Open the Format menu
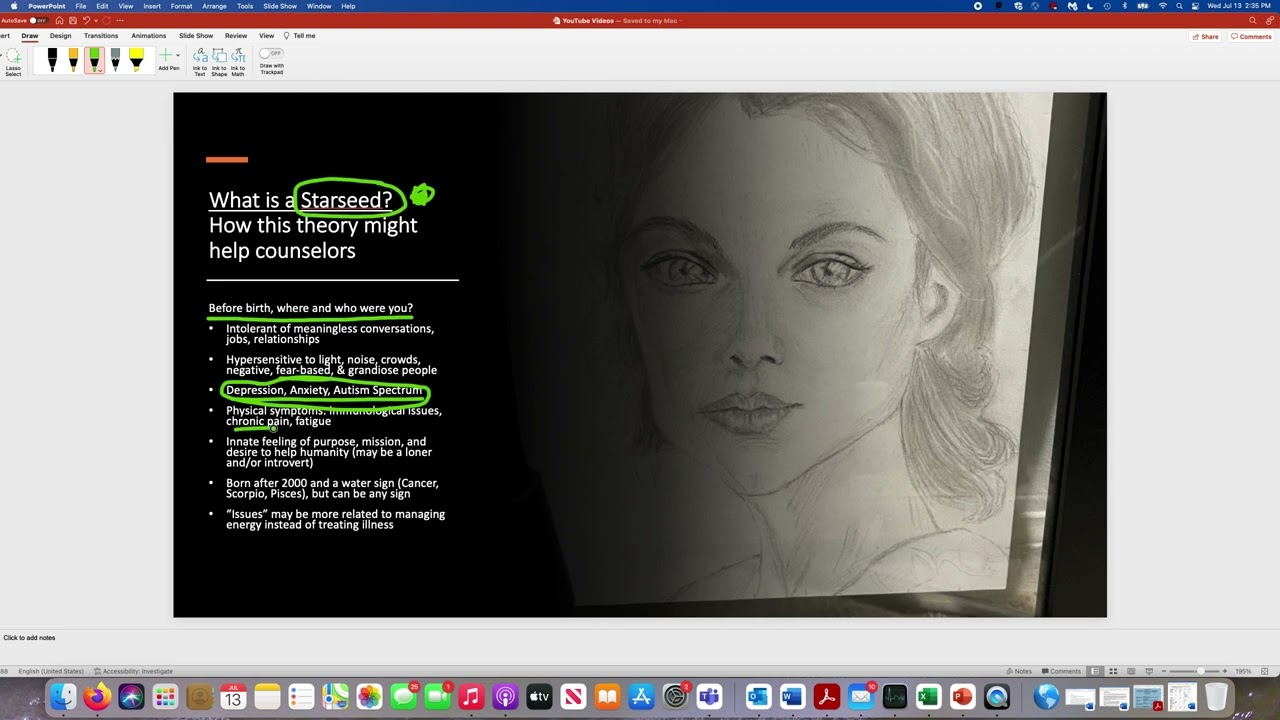 (x=181, y=6)
